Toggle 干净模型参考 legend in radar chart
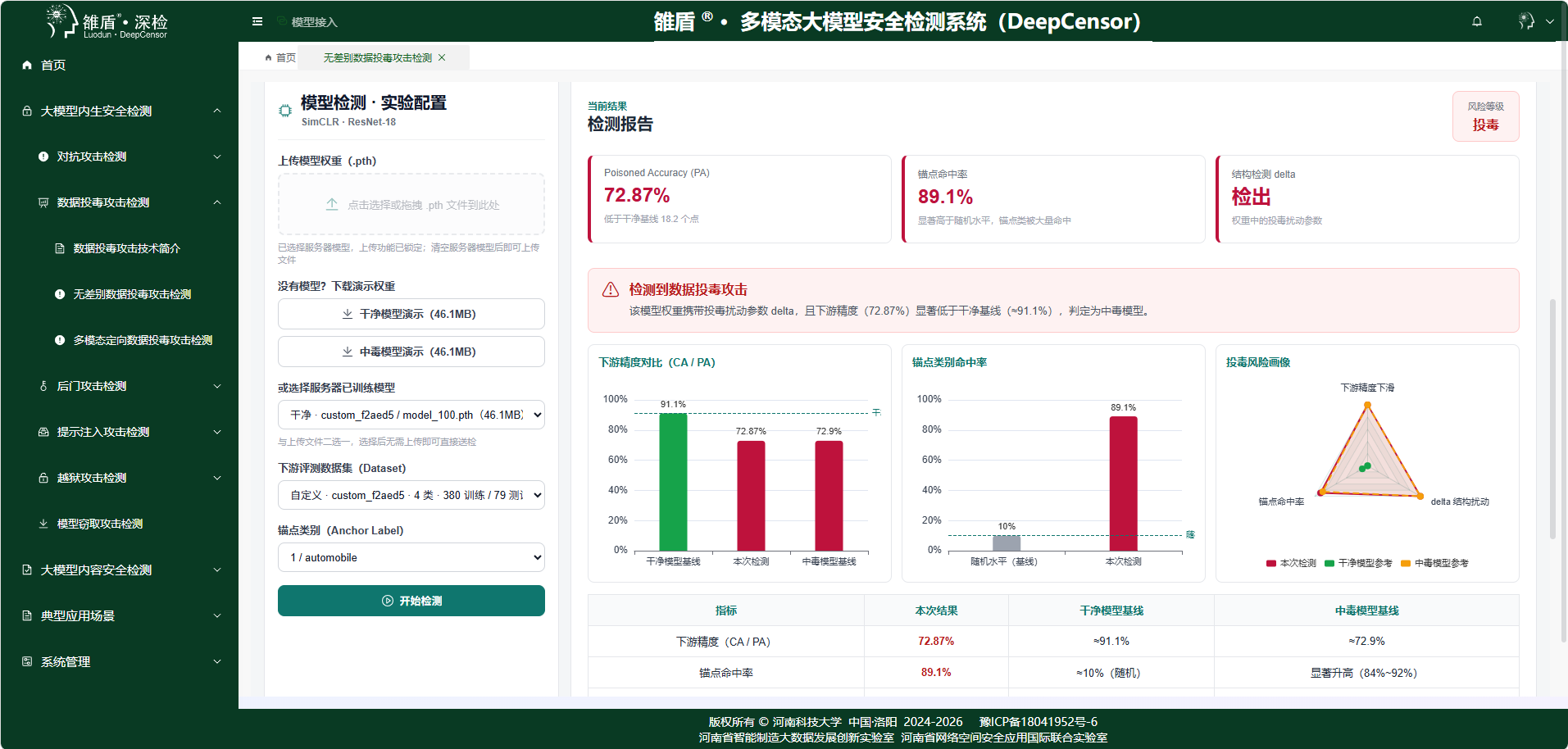 [x=1358, y=563]
